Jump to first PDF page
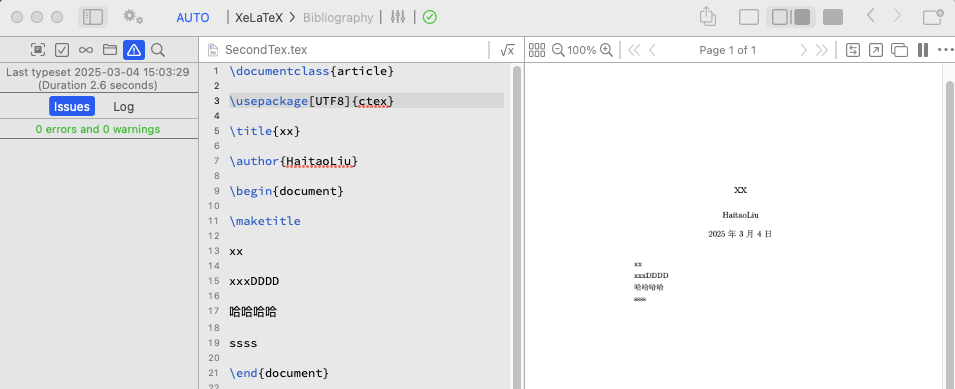The image size is (955, 389). point(634,50)
